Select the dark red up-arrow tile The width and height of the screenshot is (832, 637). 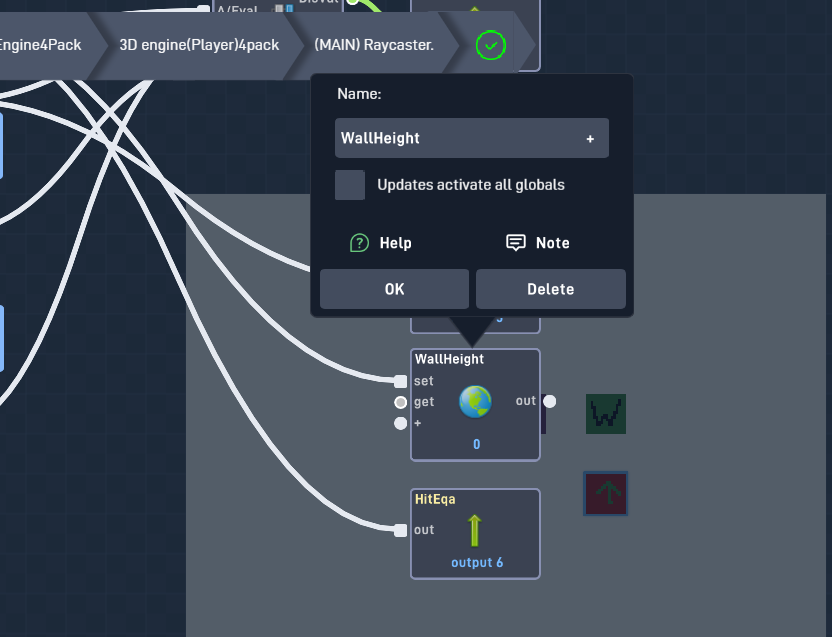(x=606, y=494)
